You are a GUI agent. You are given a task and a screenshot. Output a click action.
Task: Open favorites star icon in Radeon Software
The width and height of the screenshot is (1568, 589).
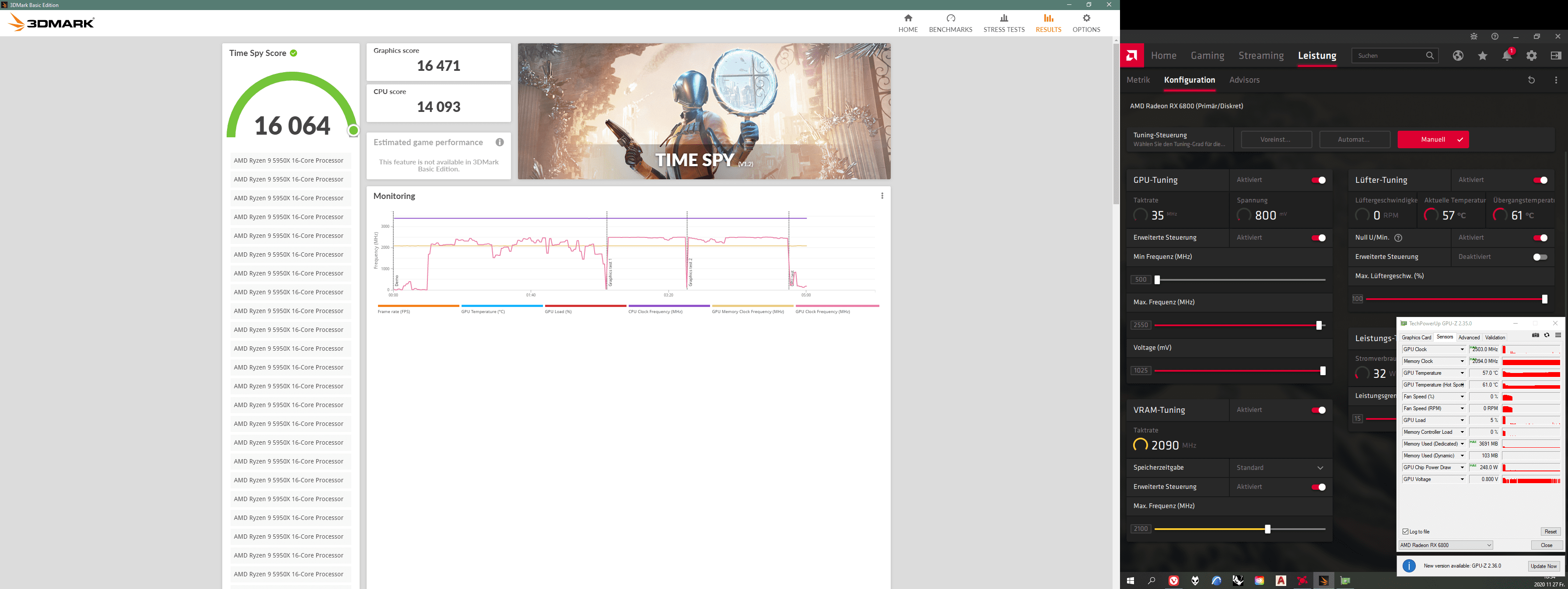coord(1483,56)
